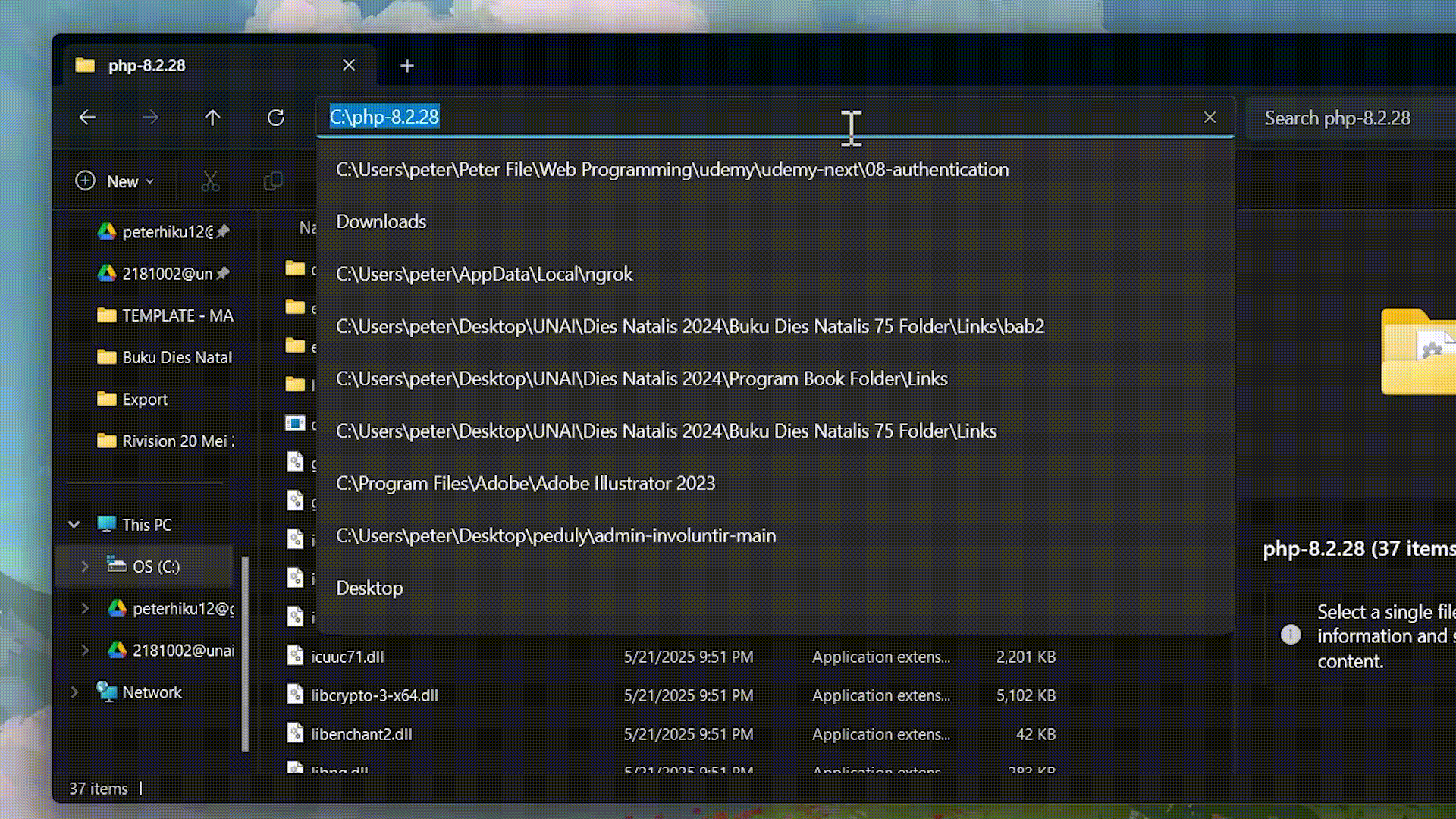Image resolution: width=1456 pixels, height=819 pixels.
Task: Click the 37 items status text
Action: coord(99,789)
